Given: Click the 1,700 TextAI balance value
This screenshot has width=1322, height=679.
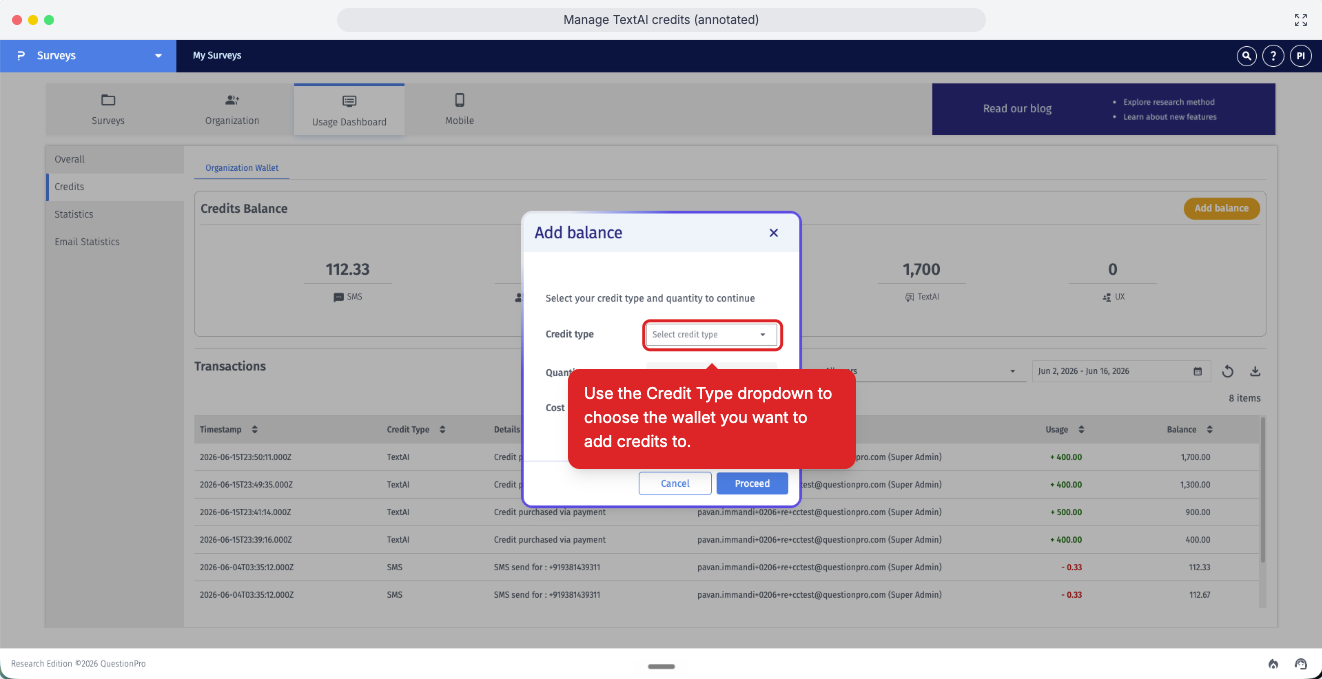Looking at the screenshot, I should click(921, 269).
